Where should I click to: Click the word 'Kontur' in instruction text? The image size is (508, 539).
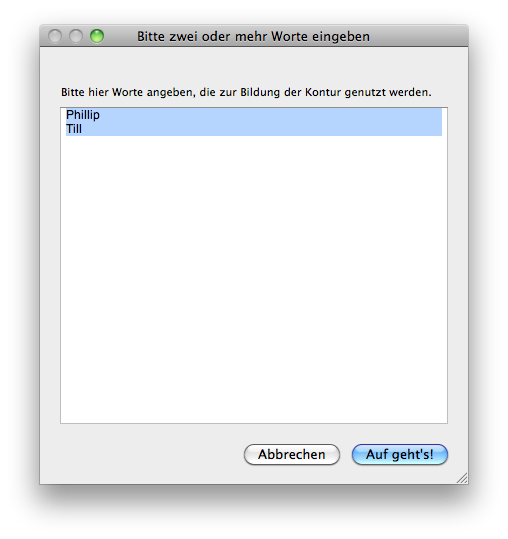click(x=323, y=92)
